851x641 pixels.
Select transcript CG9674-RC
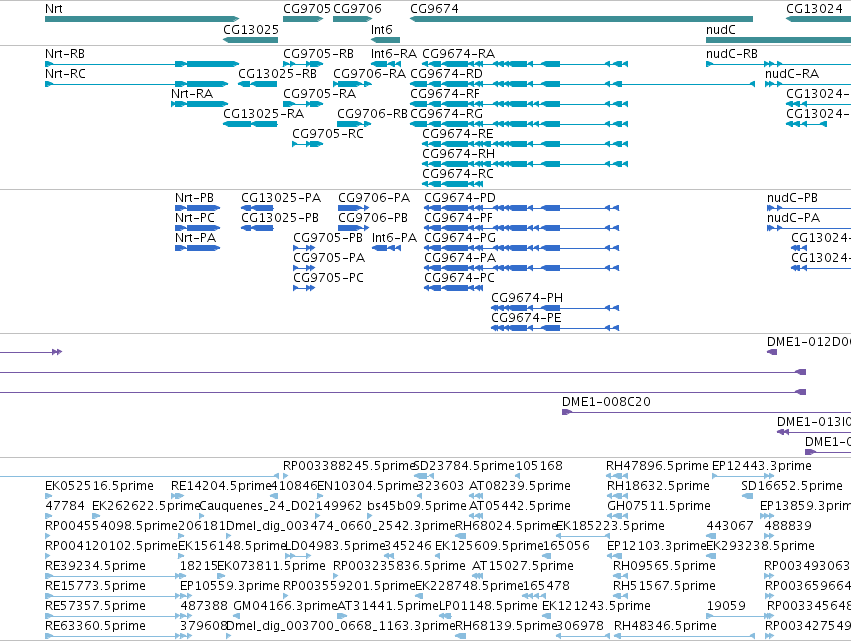tap(458, 174)
